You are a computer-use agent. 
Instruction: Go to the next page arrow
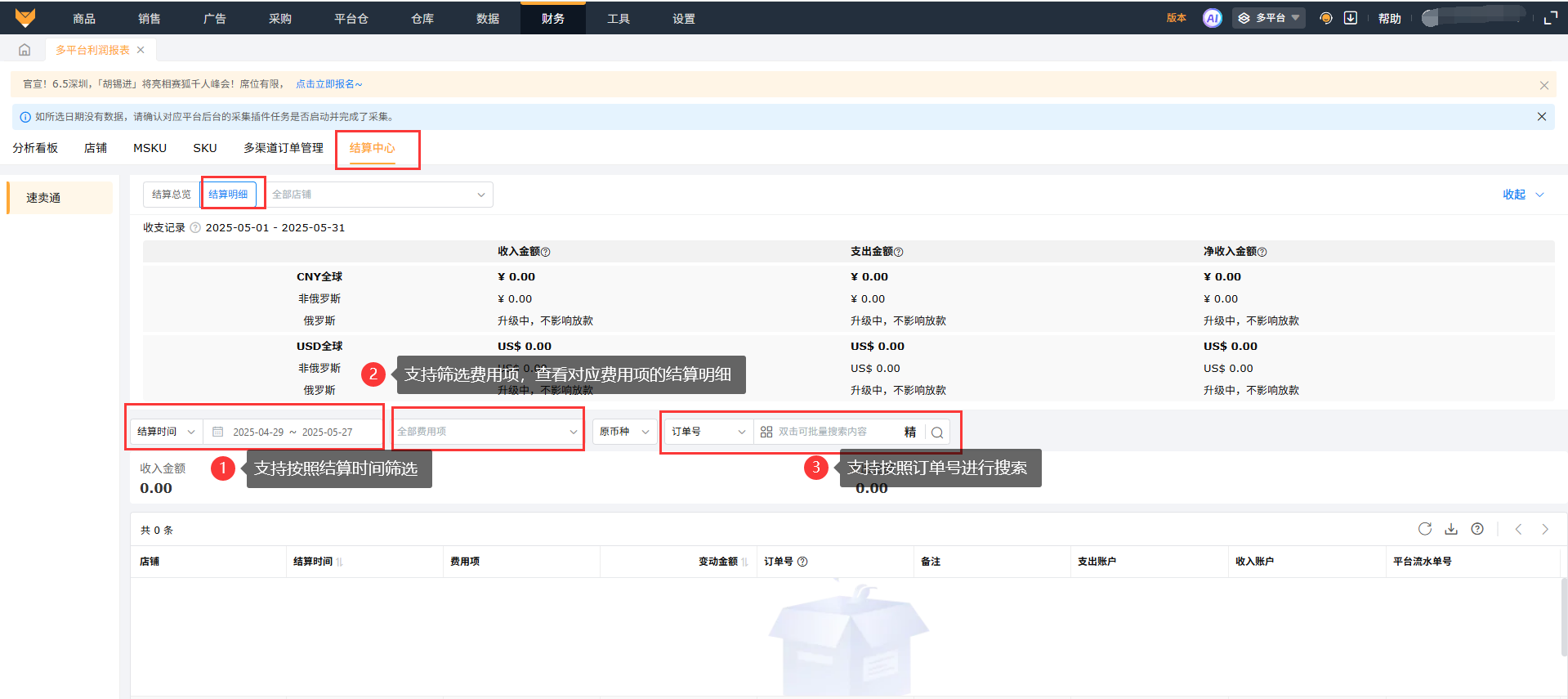click(x=1545, y=529)
